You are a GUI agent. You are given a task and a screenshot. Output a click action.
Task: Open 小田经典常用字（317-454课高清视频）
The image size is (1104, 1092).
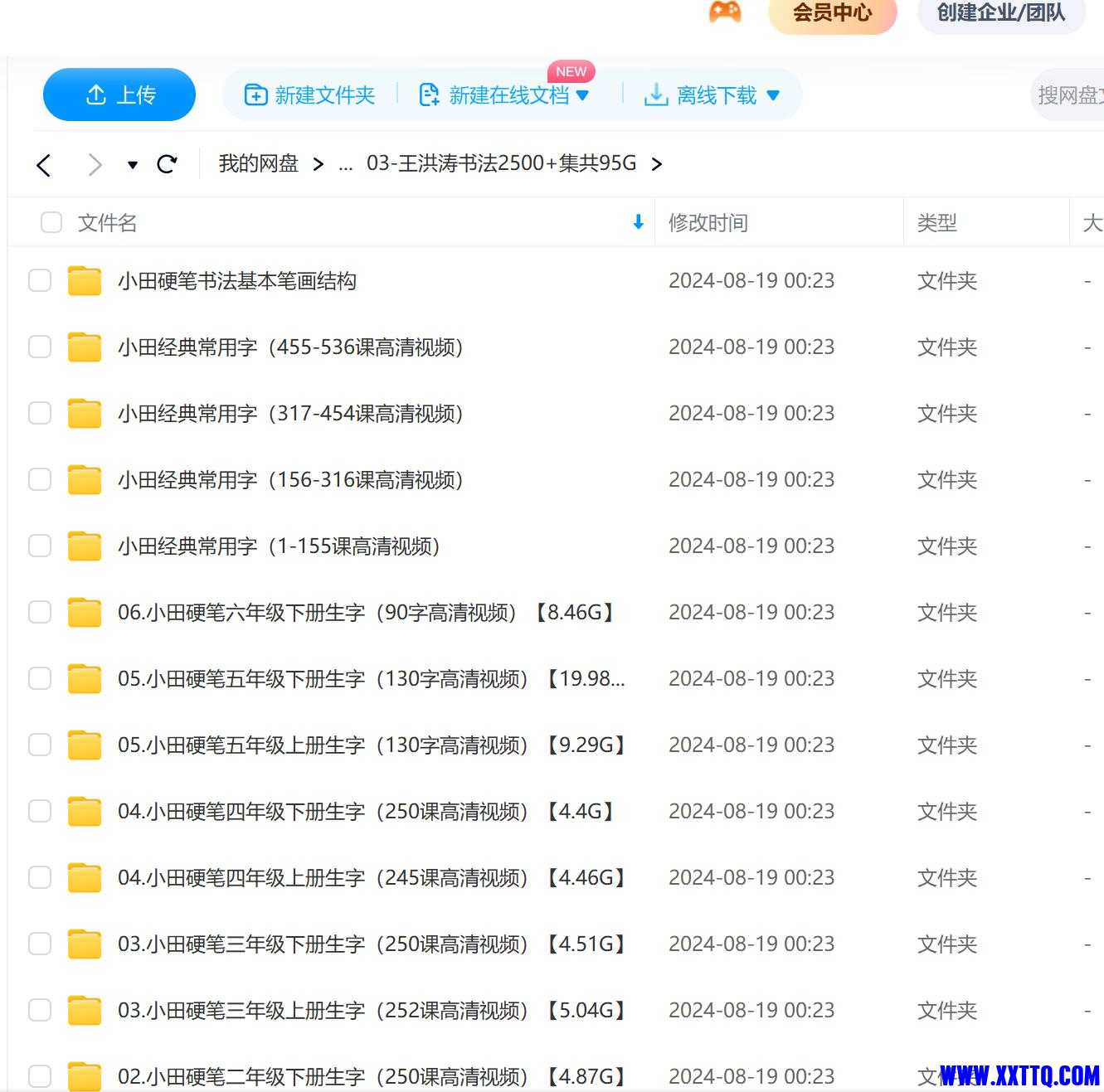point(290,414)
